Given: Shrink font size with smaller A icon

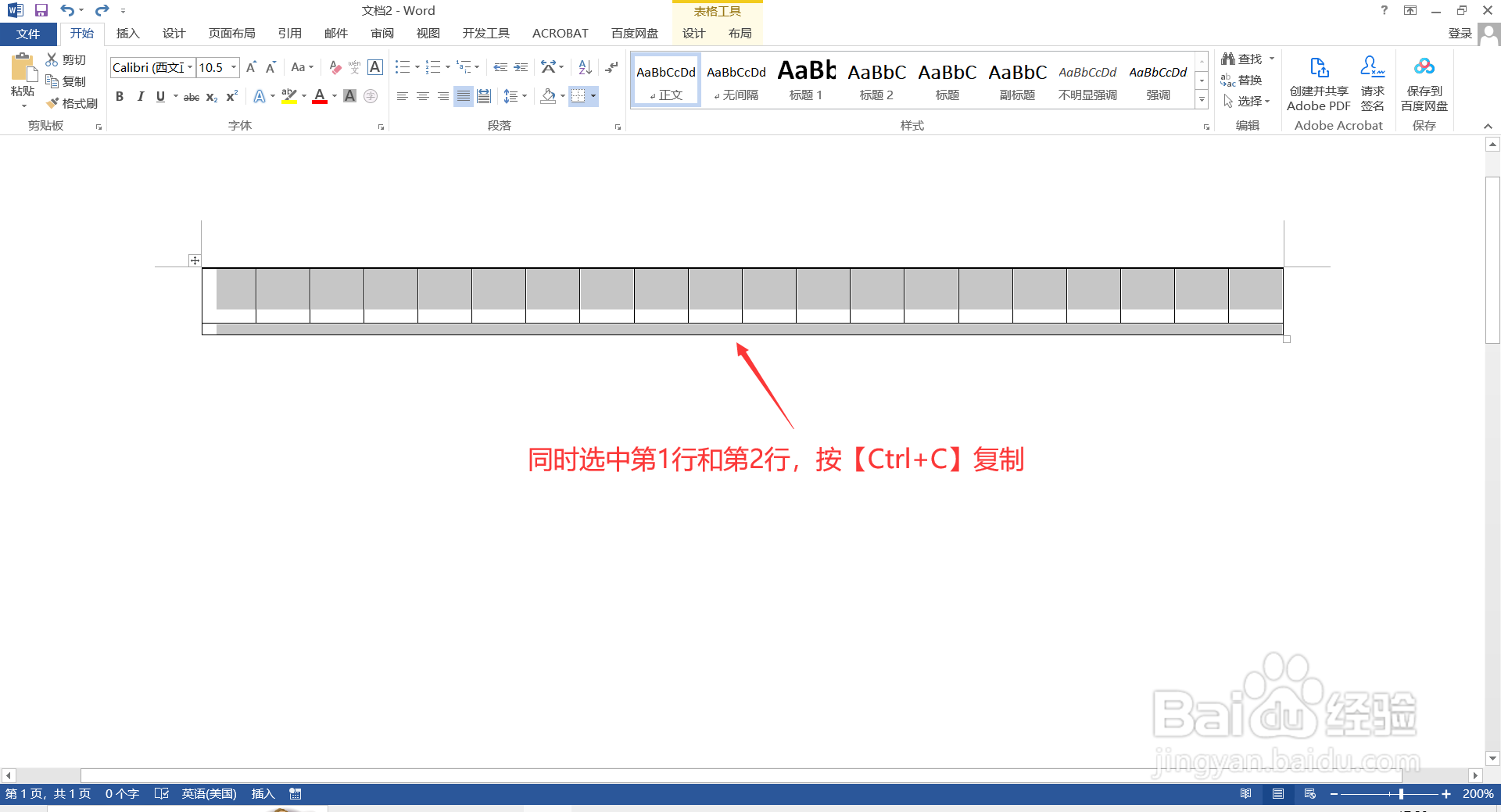Looking at the screenshot, I should [270, 67].
